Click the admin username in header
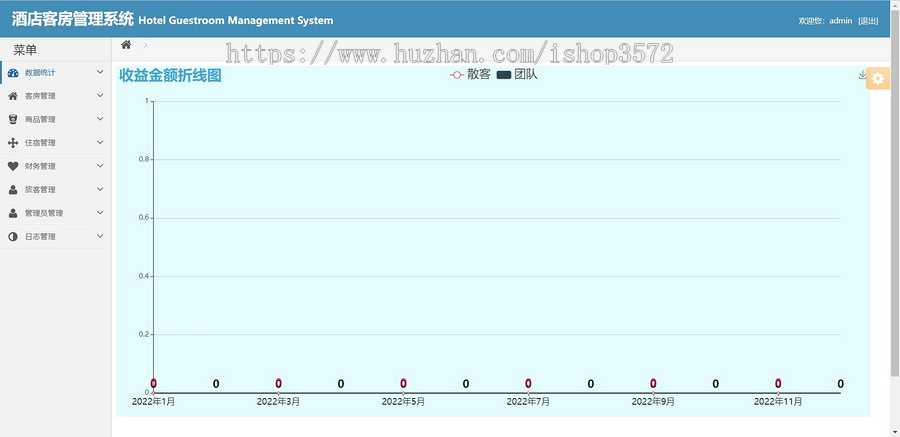The height and width of the screenshot is (437, 900). point(841,21)
